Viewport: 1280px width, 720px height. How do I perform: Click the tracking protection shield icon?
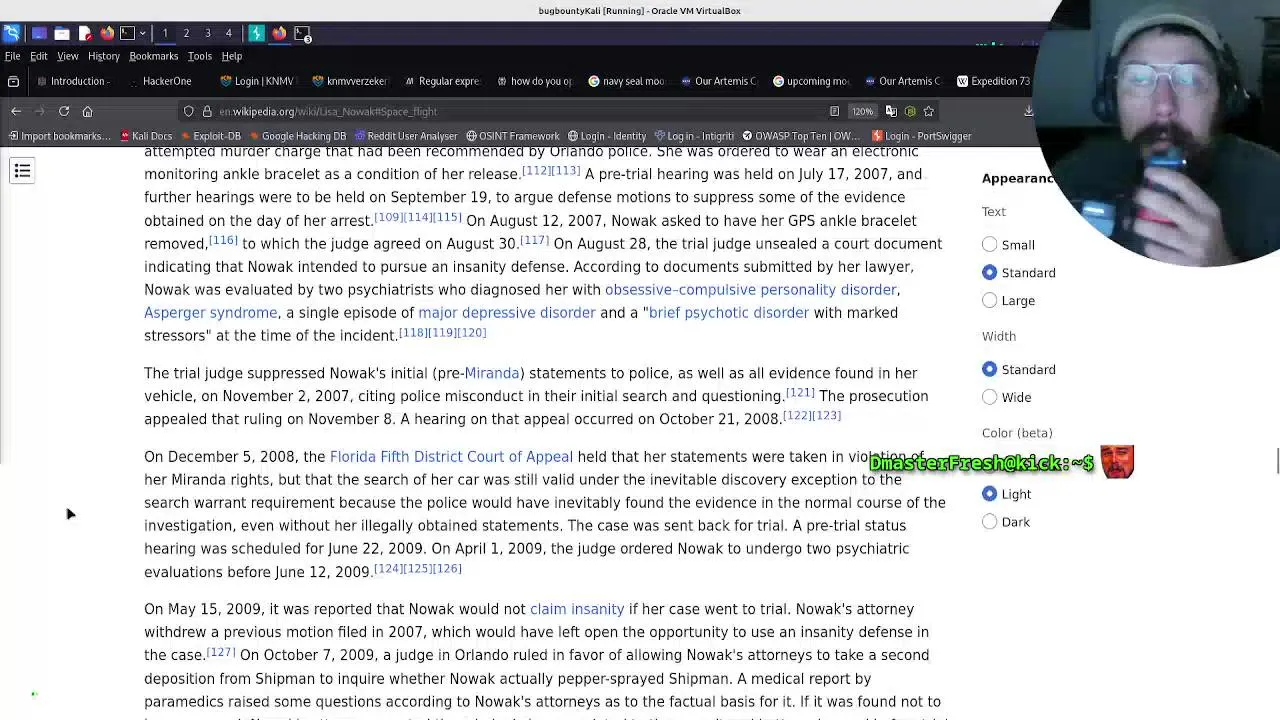click(189, 111)
